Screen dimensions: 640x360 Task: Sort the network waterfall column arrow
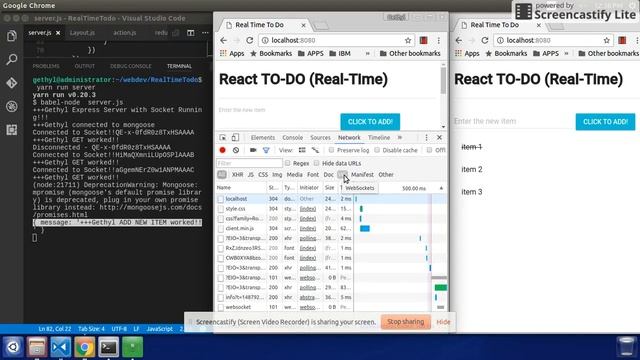click(441, 188)
